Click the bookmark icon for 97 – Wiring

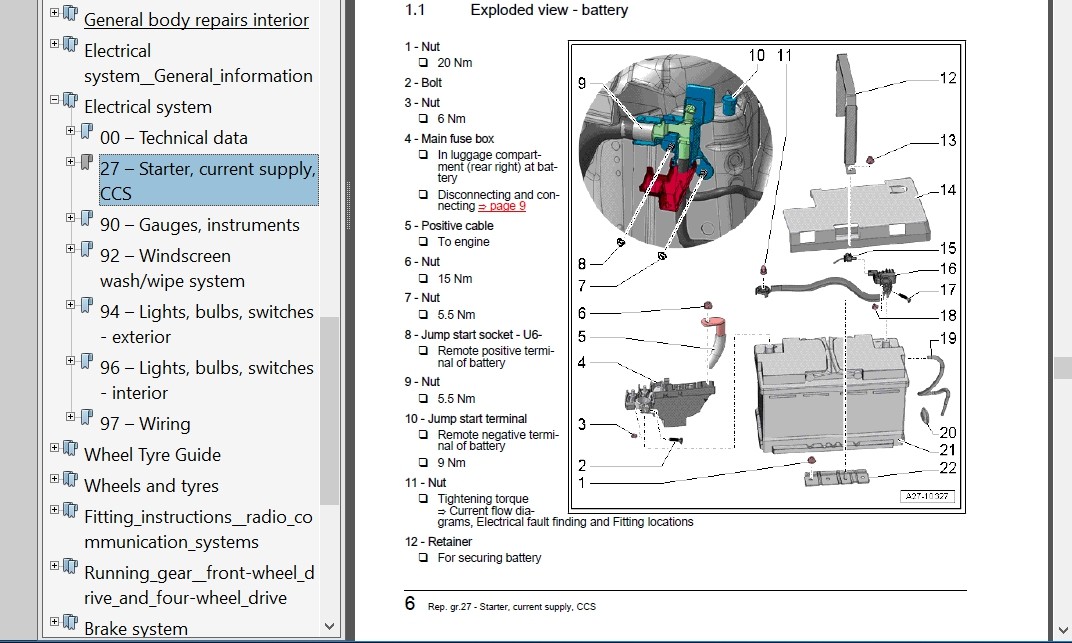click(87, 418)
